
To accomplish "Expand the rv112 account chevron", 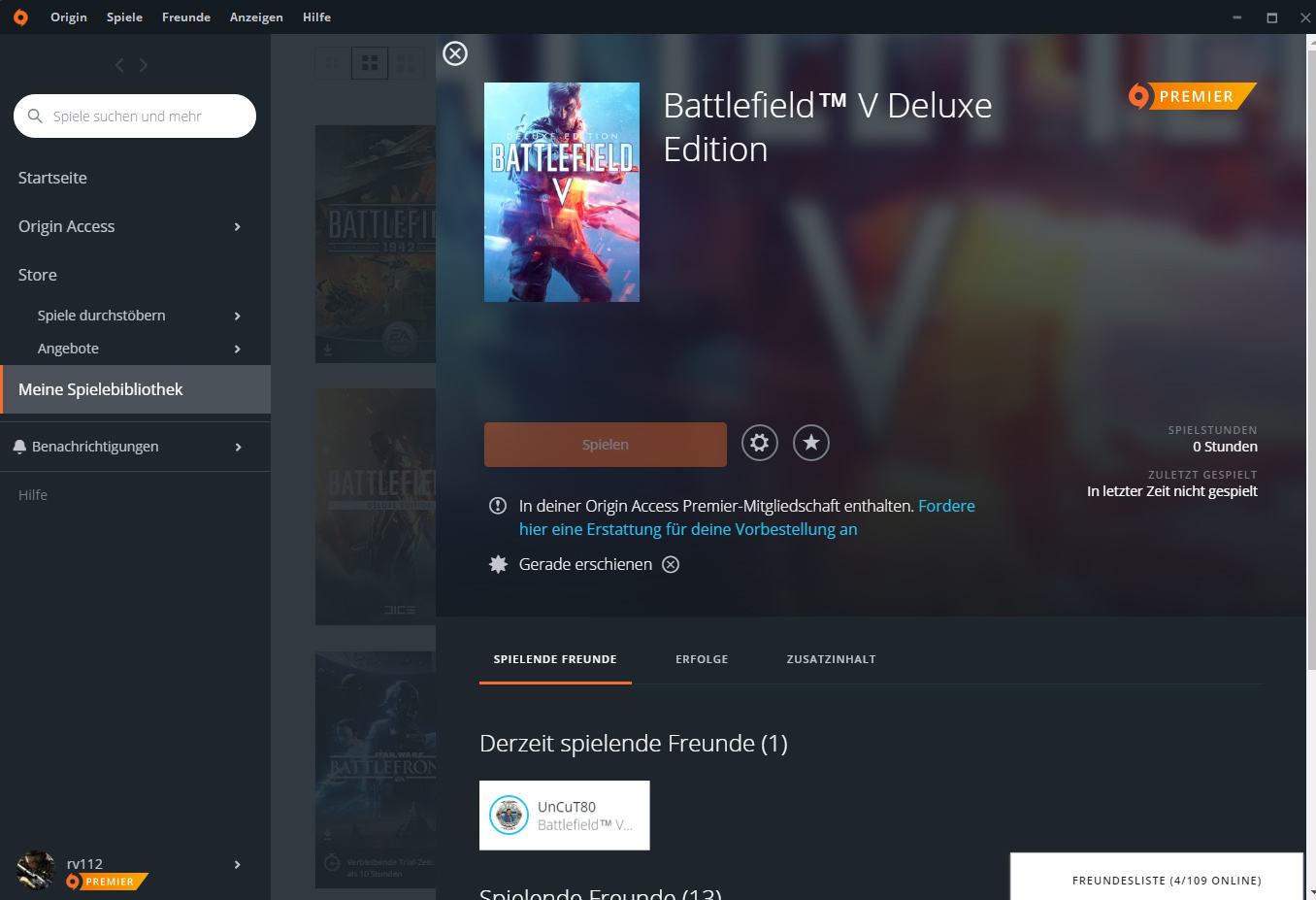I will pos(238,864).
